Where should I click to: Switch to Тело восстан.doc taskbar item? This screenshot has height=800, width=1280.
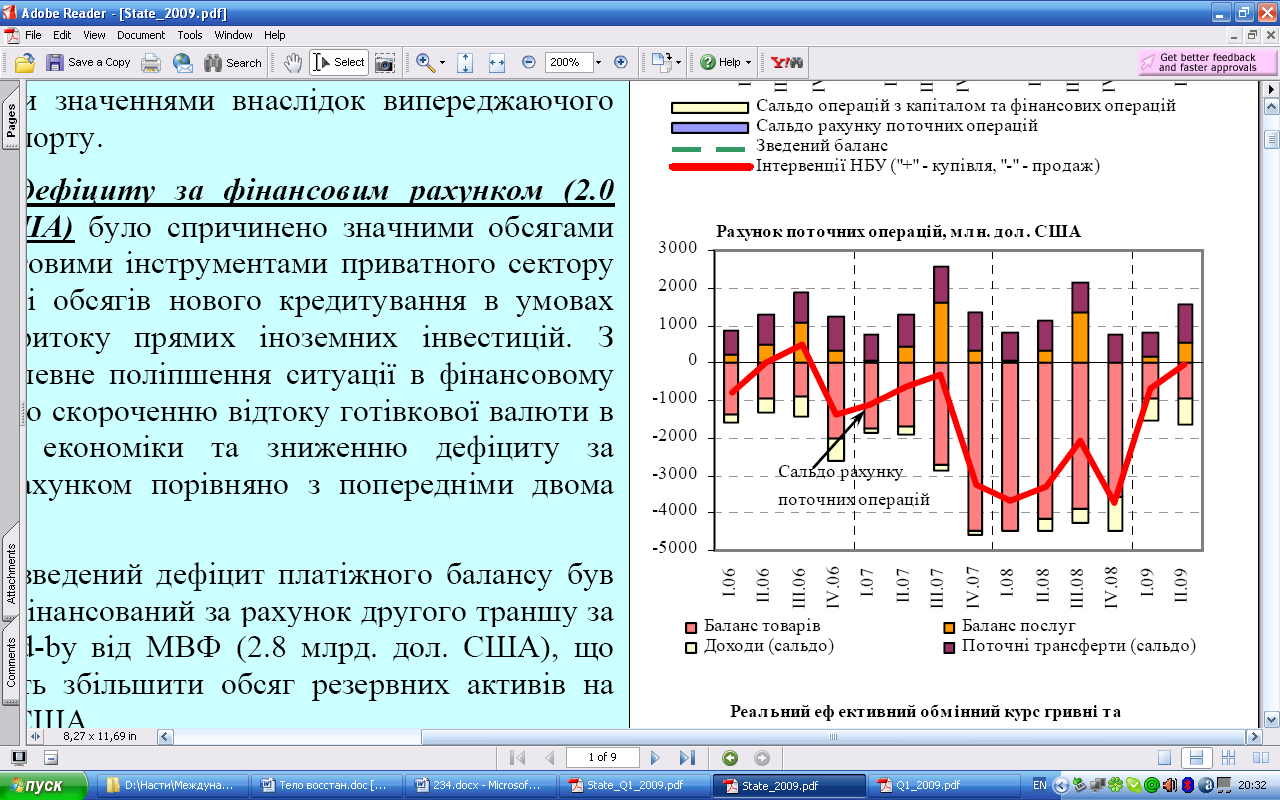click(x=328, y=785)
